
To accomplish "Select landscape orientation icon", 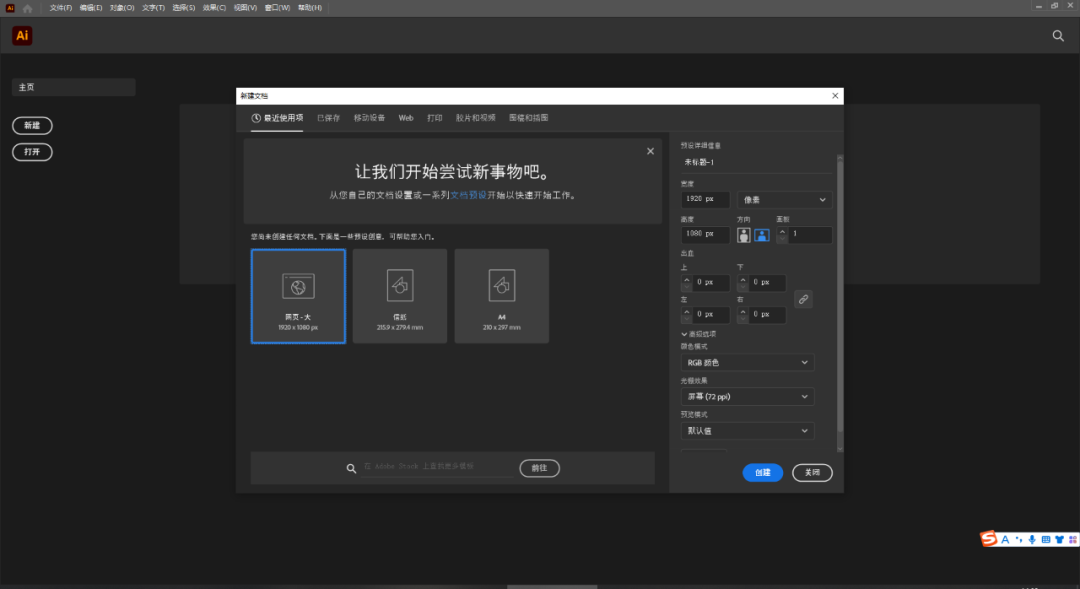I will 761,235.
